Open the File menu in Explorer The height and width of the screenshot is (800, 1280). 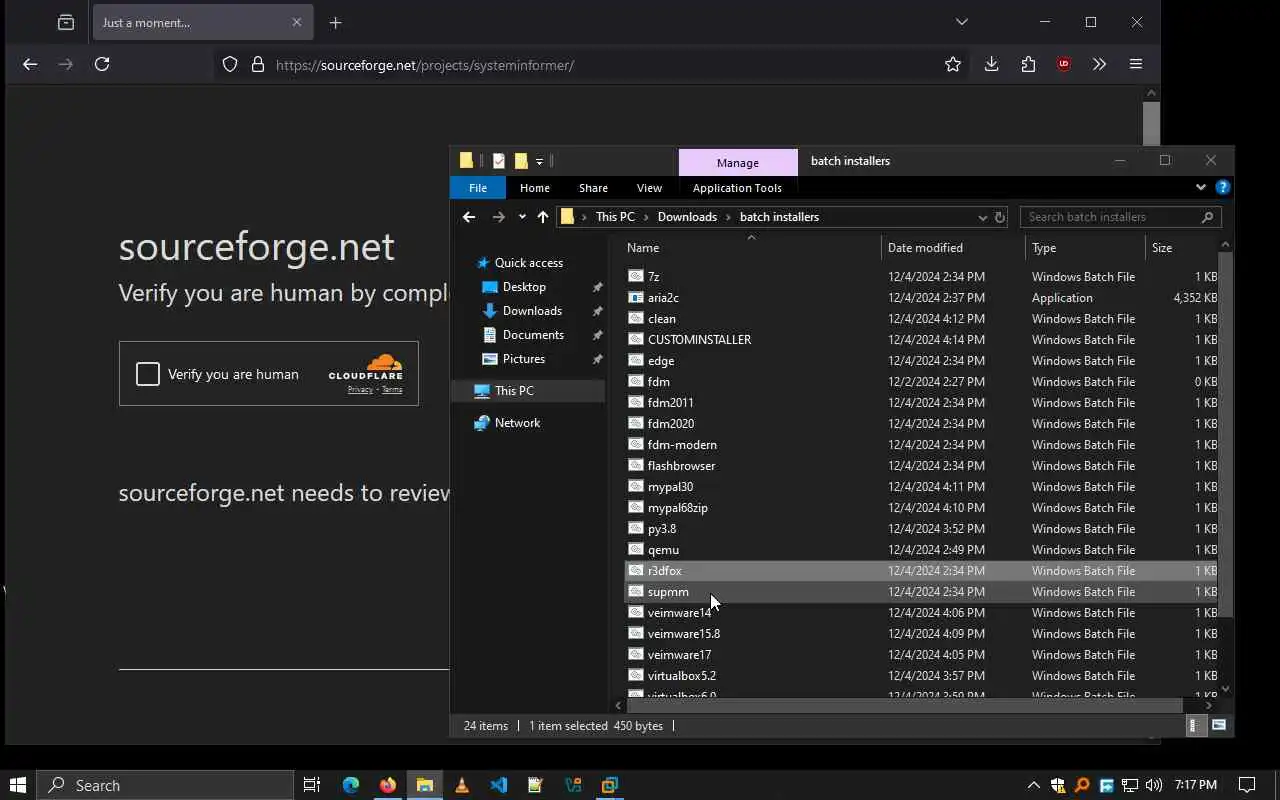point(478,188)
